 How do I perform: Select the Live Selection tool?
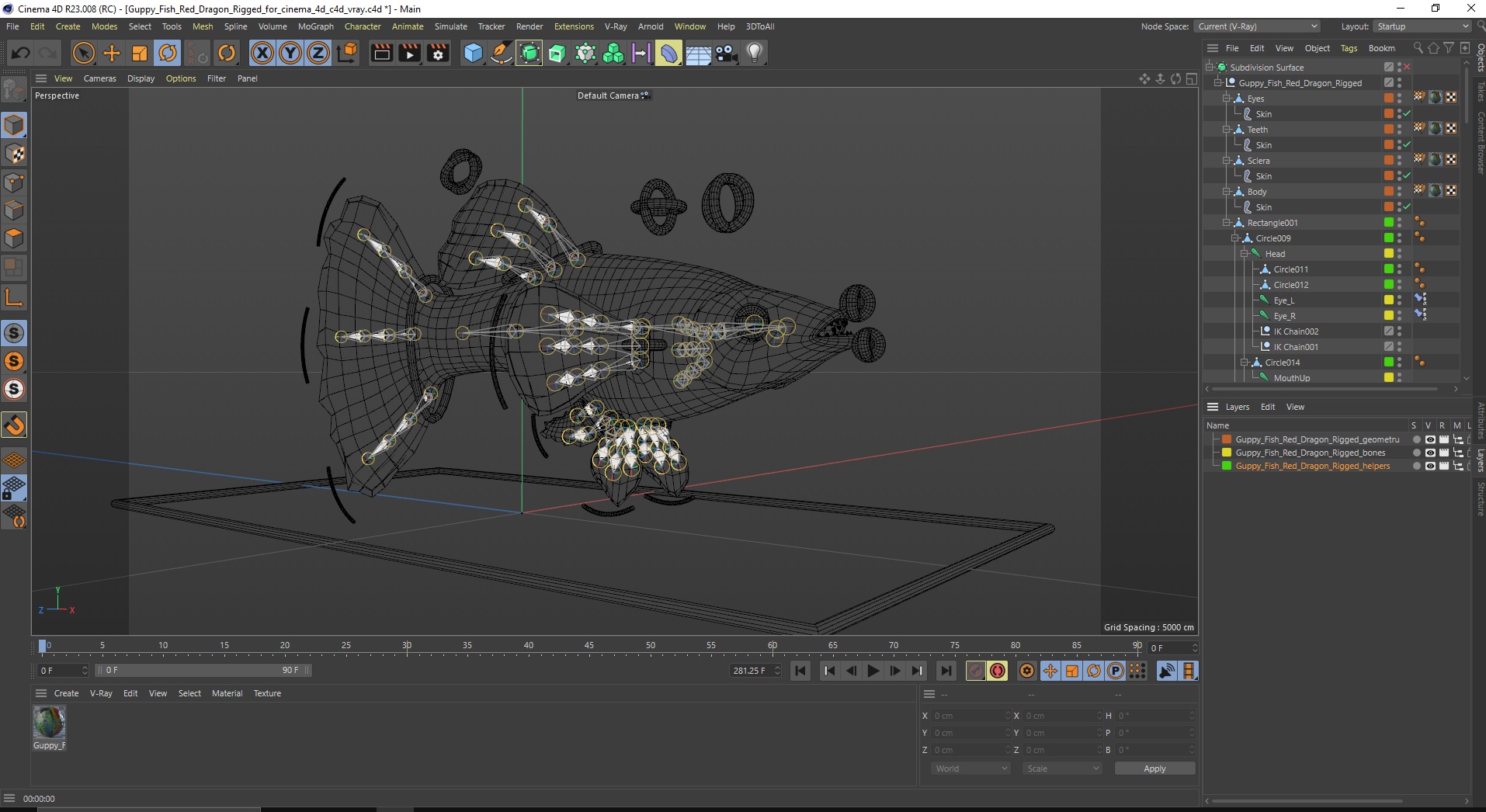pyautogui.click(x=83, y=53)
